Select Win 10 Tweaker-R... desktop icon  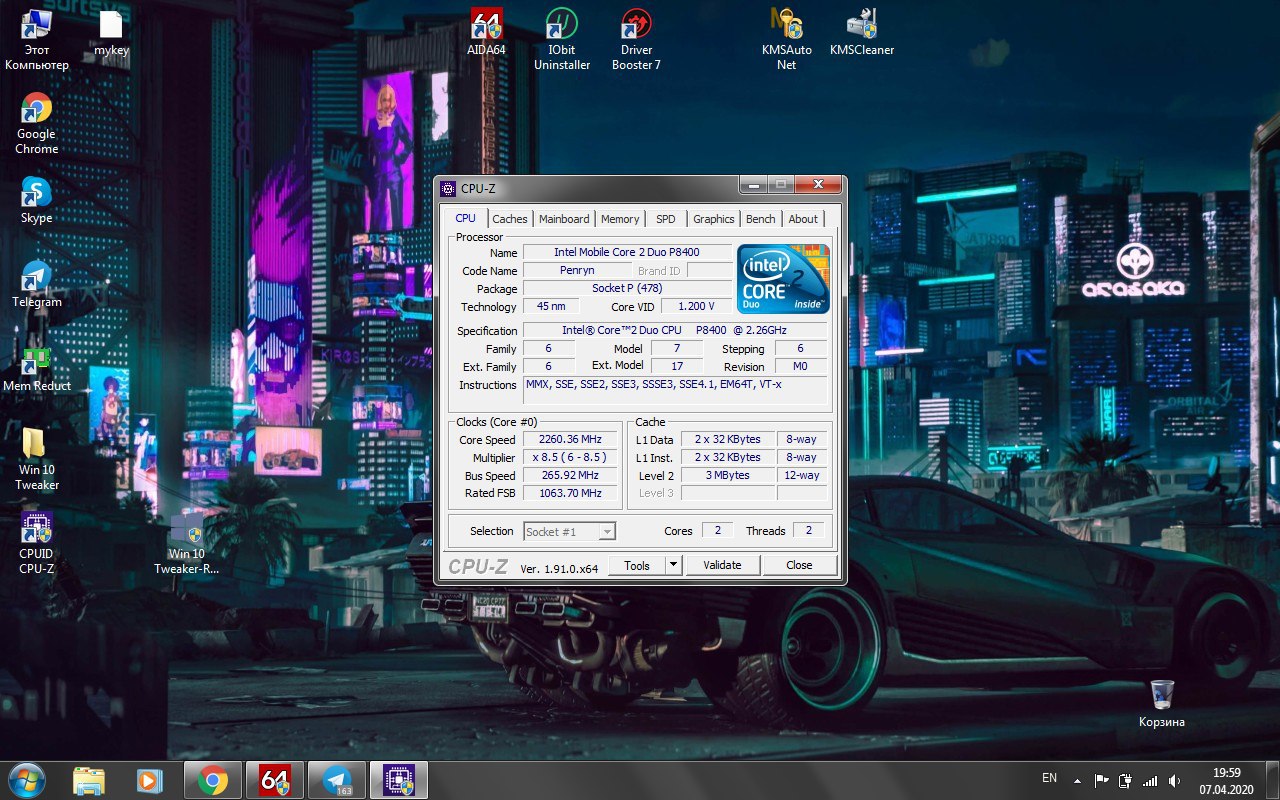186,545
